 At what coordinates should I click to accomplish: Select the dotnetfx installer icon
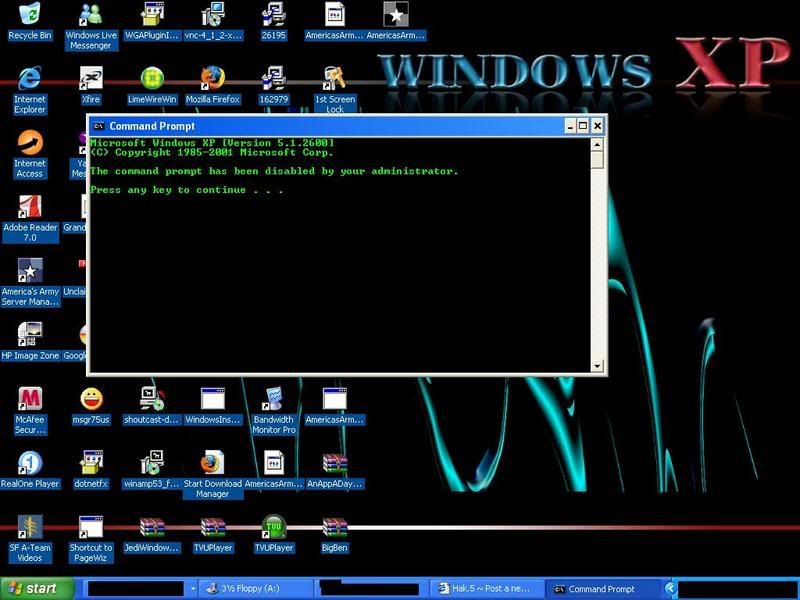click(x=91, y=470)
